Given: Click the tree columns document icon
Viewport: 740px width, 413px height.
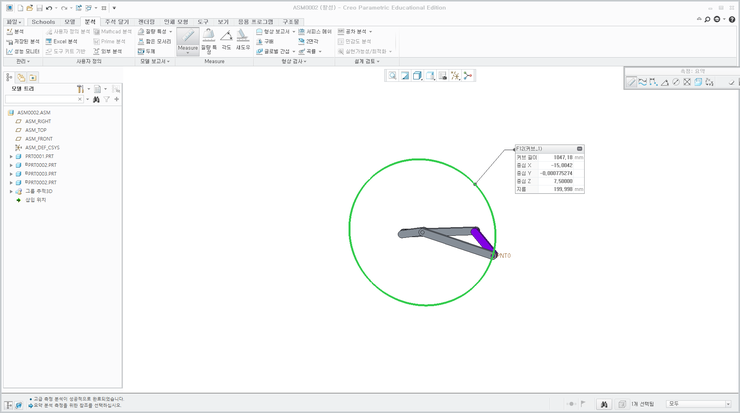Looking at the screenshot, I should (97, 89).
